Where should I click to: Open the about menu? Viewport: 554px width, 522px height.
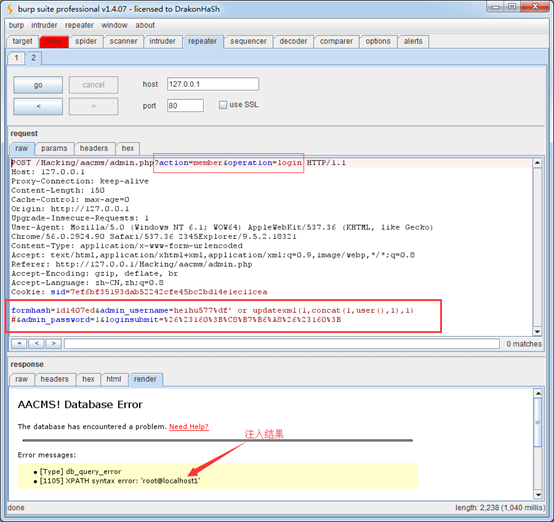point(145,25)
